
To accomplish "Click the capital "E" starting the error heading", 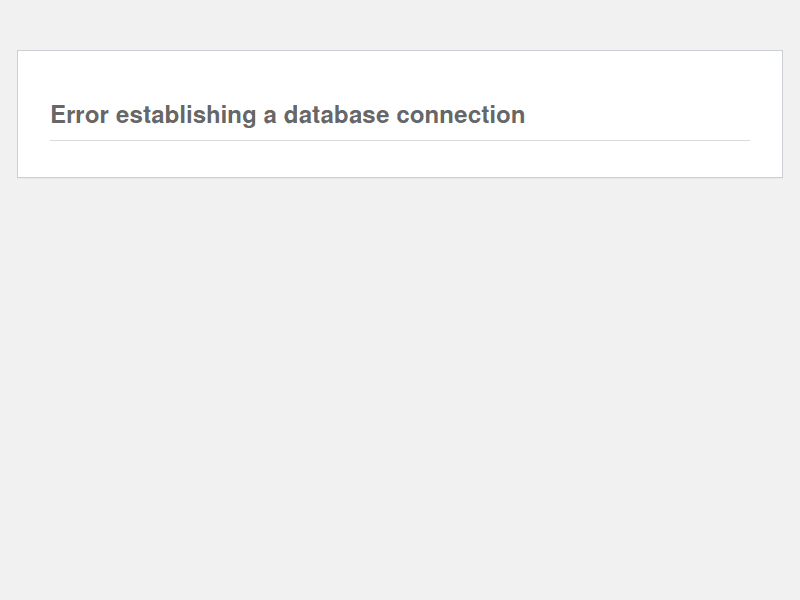I will pyautogui.click(x=58, y=115).
